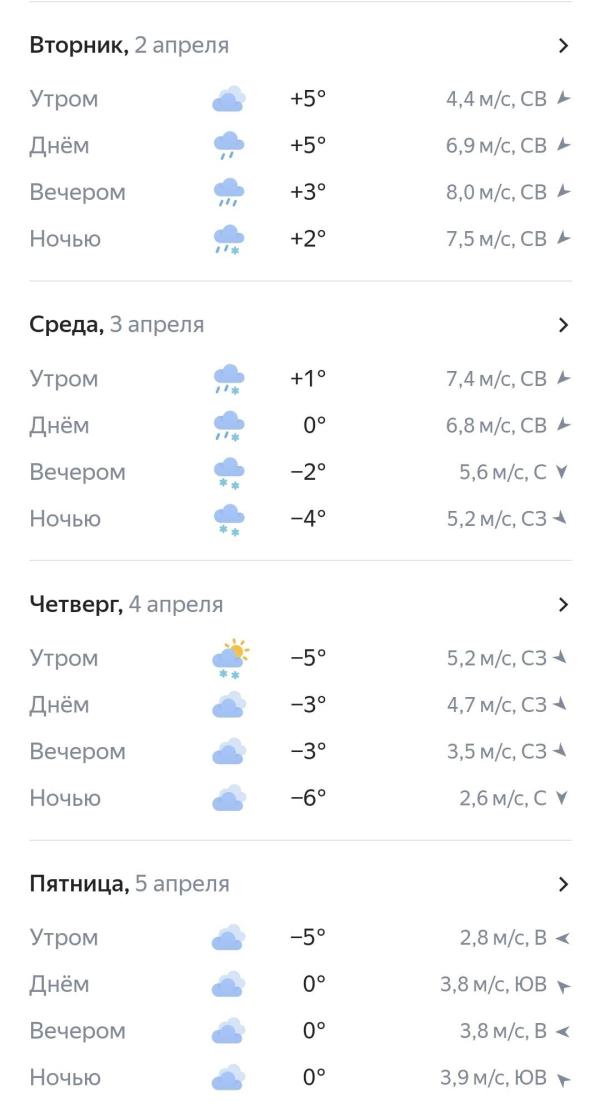
Task: Open the Вторник, 2 апреля heading
Action: point(129,45)
